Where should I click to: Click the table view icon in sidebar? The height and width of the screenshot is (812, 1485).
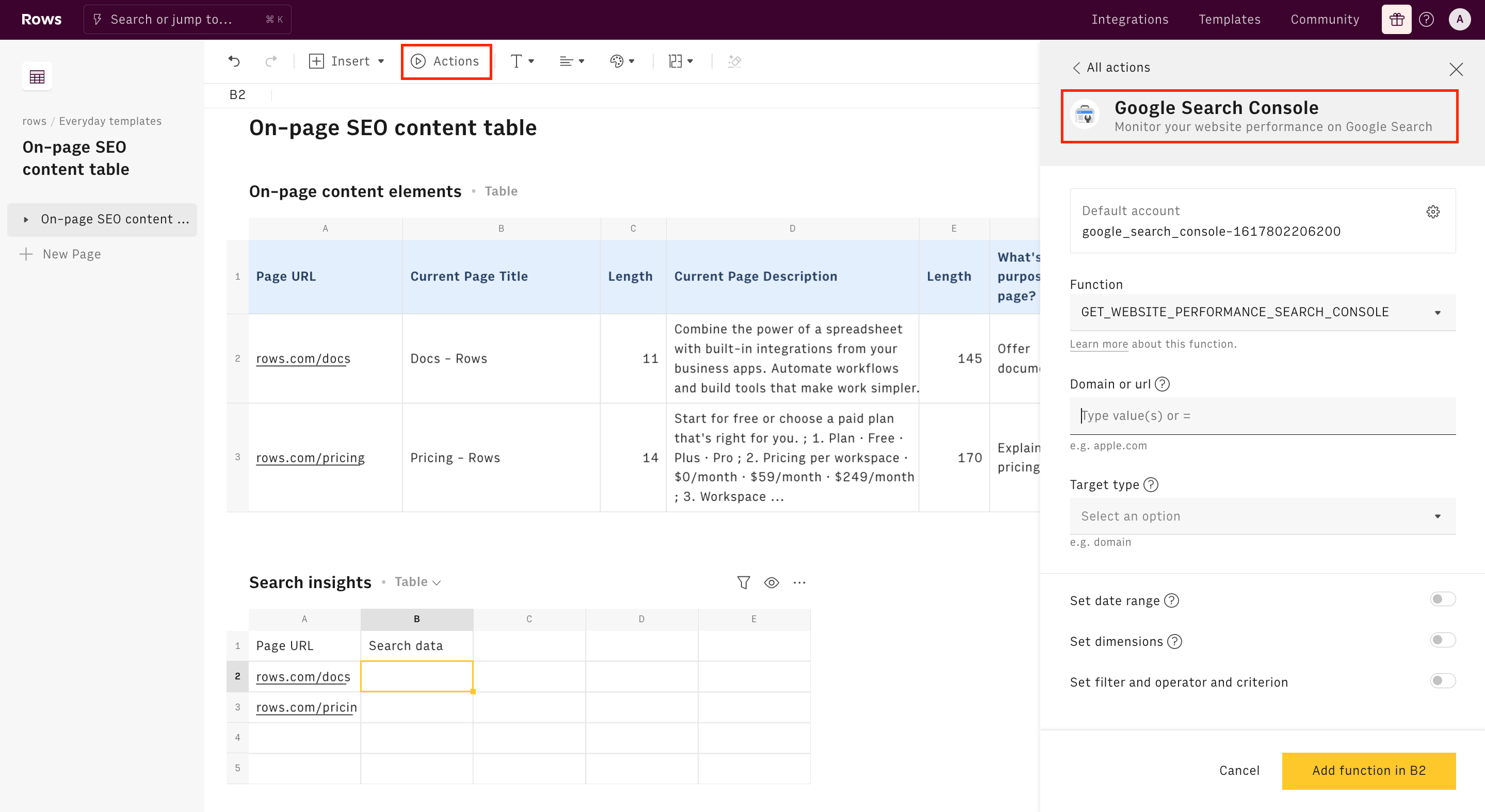[x=37, y=77]
